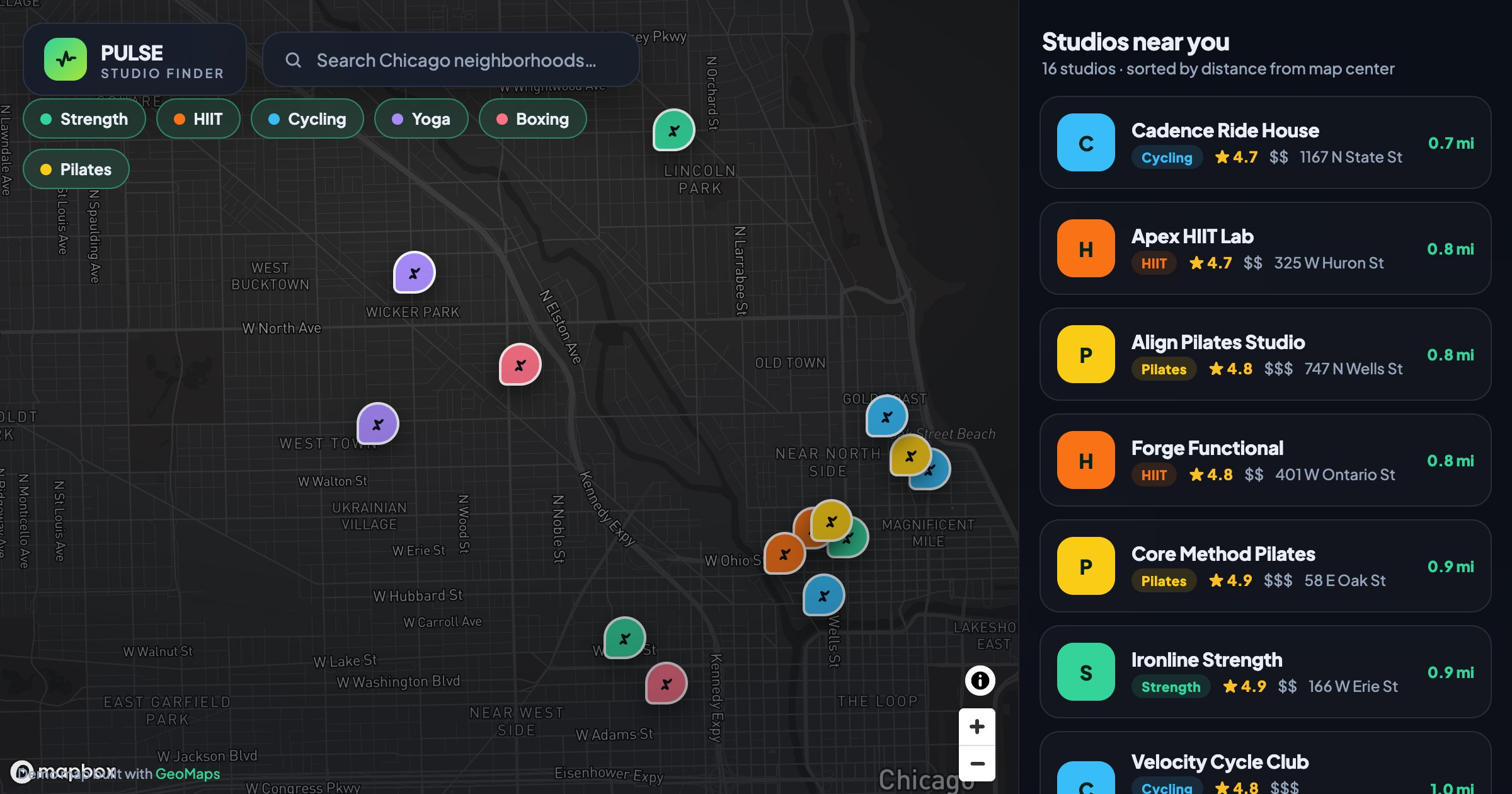
Task: Select the blue marker above N Wells St
Action: (x=823, y=595)
